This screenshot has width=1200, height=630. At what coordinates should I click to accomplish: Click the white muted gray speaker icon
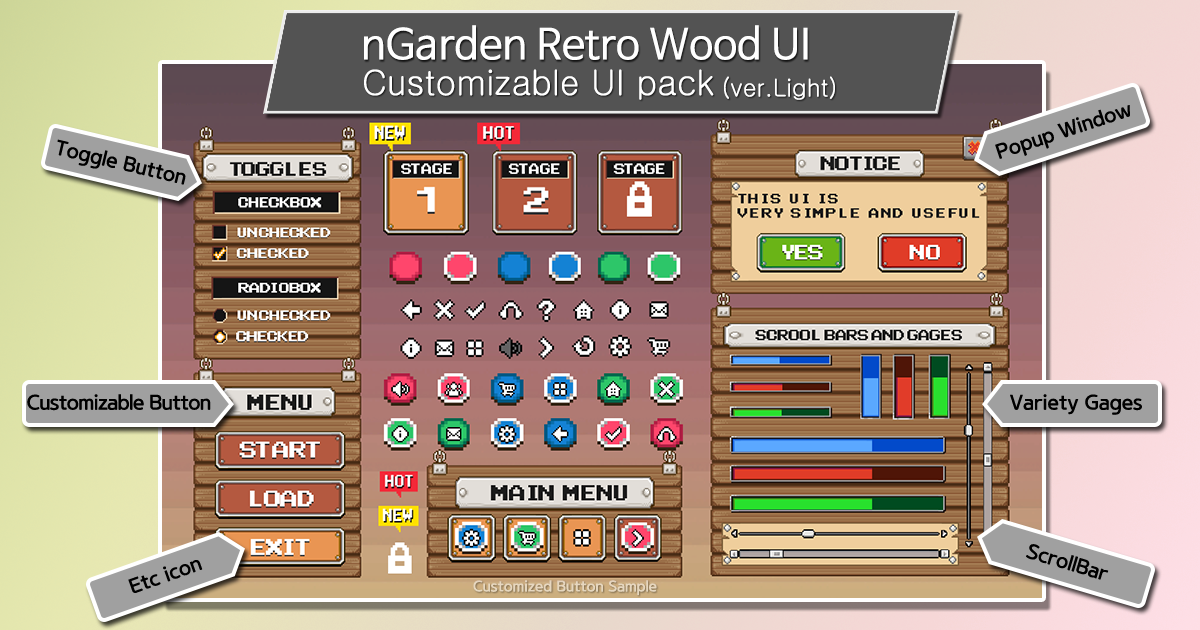click(511, 347)
